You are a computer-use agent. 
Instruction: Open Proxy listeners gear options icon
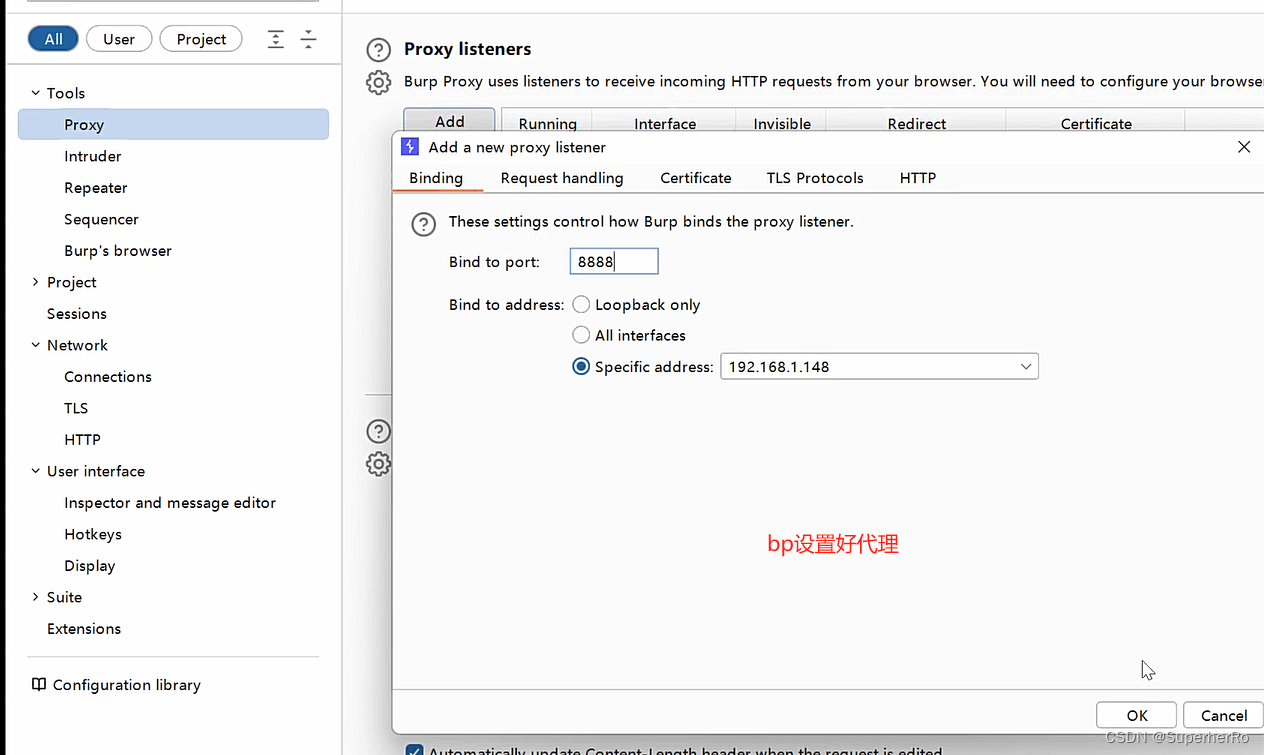pos(378,82)
